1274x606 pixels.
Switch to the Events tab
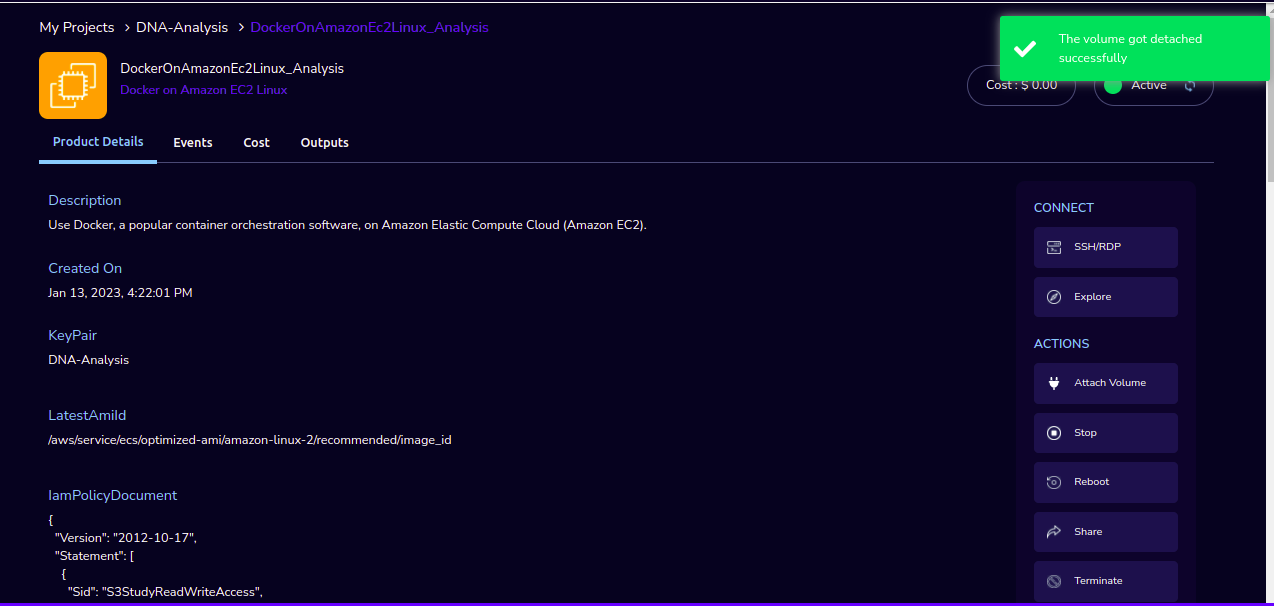coord(193,143)
